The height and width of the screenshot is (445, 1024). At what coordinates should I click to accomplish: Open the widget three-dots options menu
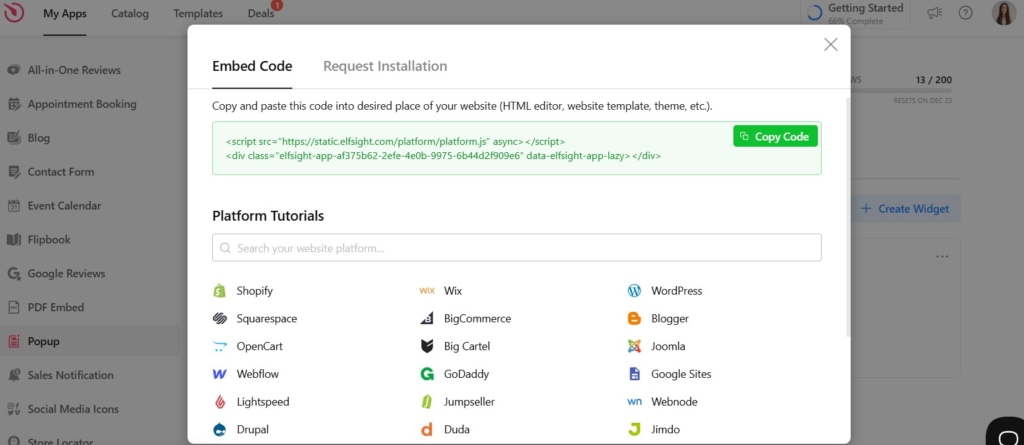coord(942,257)
